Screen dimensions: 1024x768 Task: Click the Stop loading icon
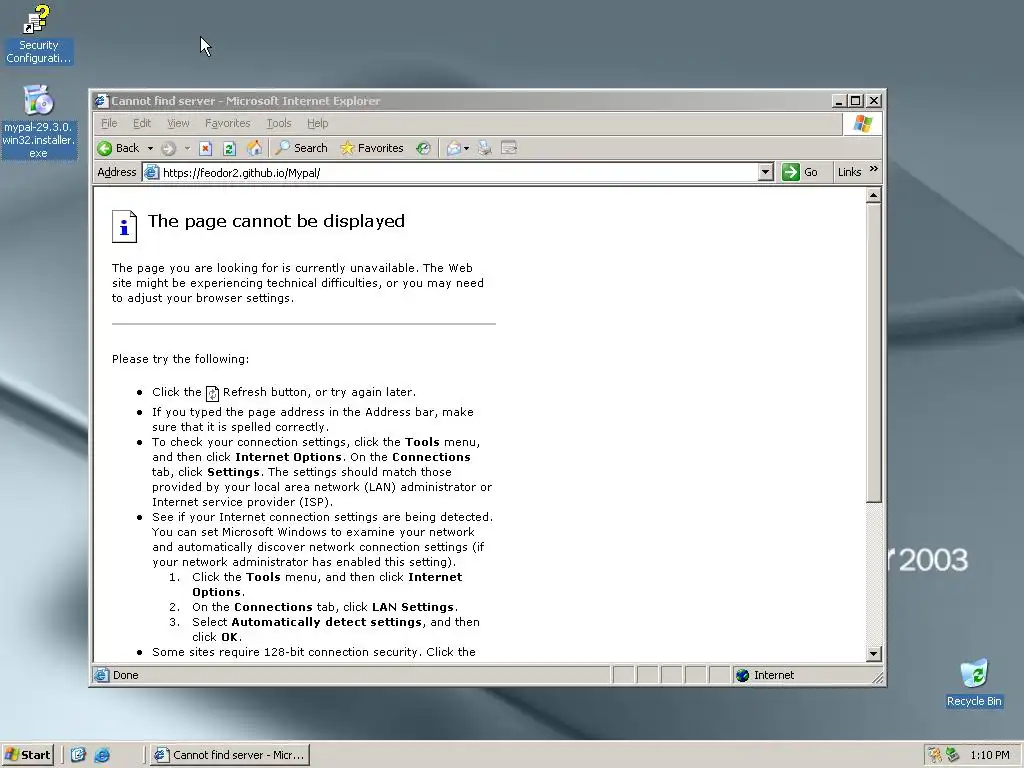205,148
